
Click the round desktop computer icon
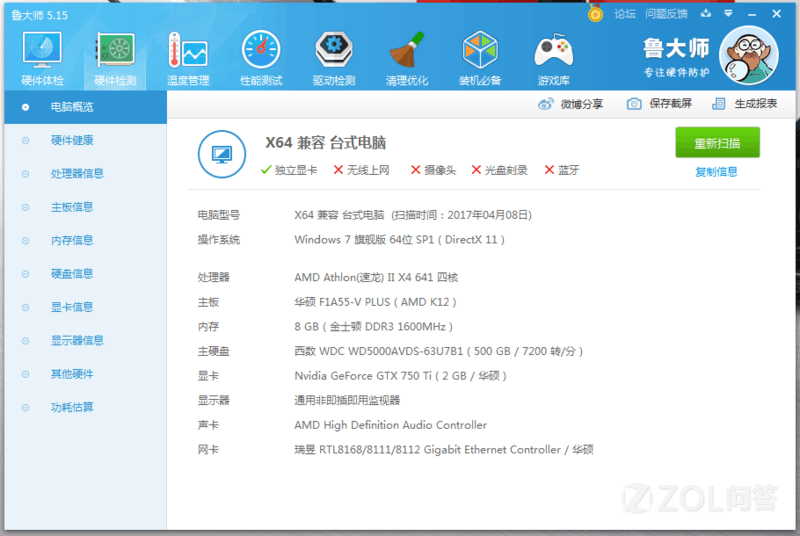click(x=222, y=154)
